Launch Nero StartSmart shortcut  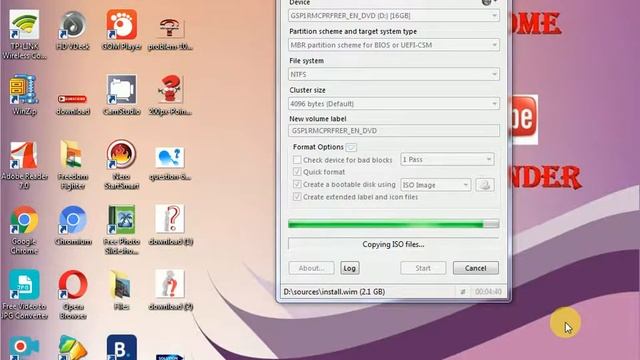[x=121, y=165]
